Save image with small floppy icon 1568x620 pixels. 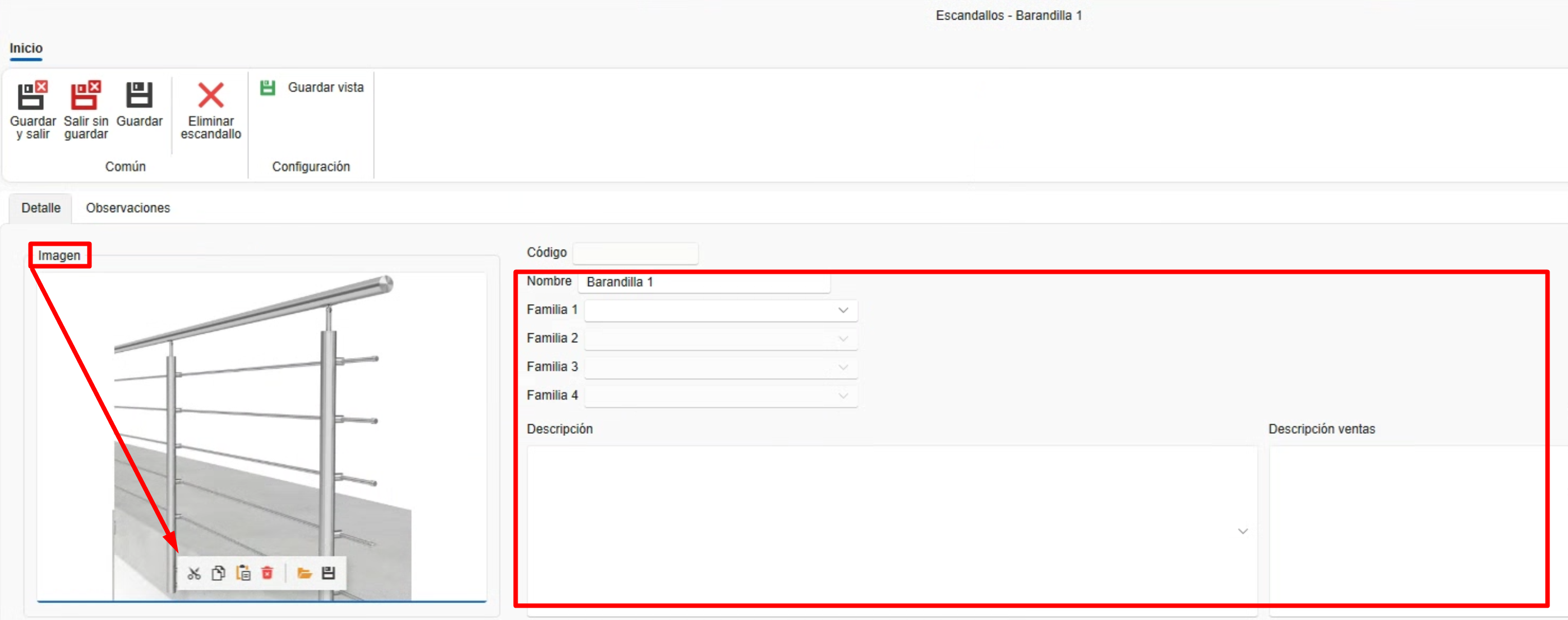(328, 573)
